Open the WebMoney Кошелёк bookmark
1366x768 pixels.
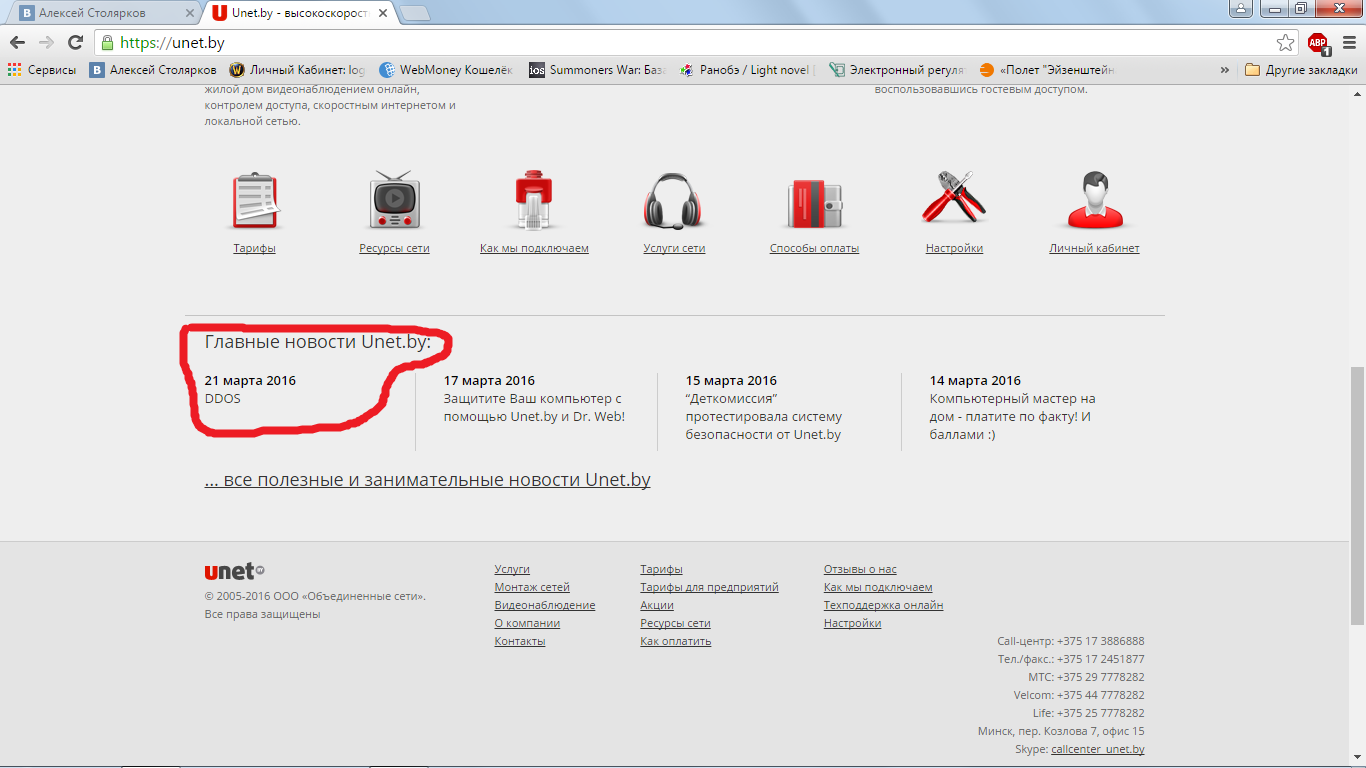click(x=446, y=70)
